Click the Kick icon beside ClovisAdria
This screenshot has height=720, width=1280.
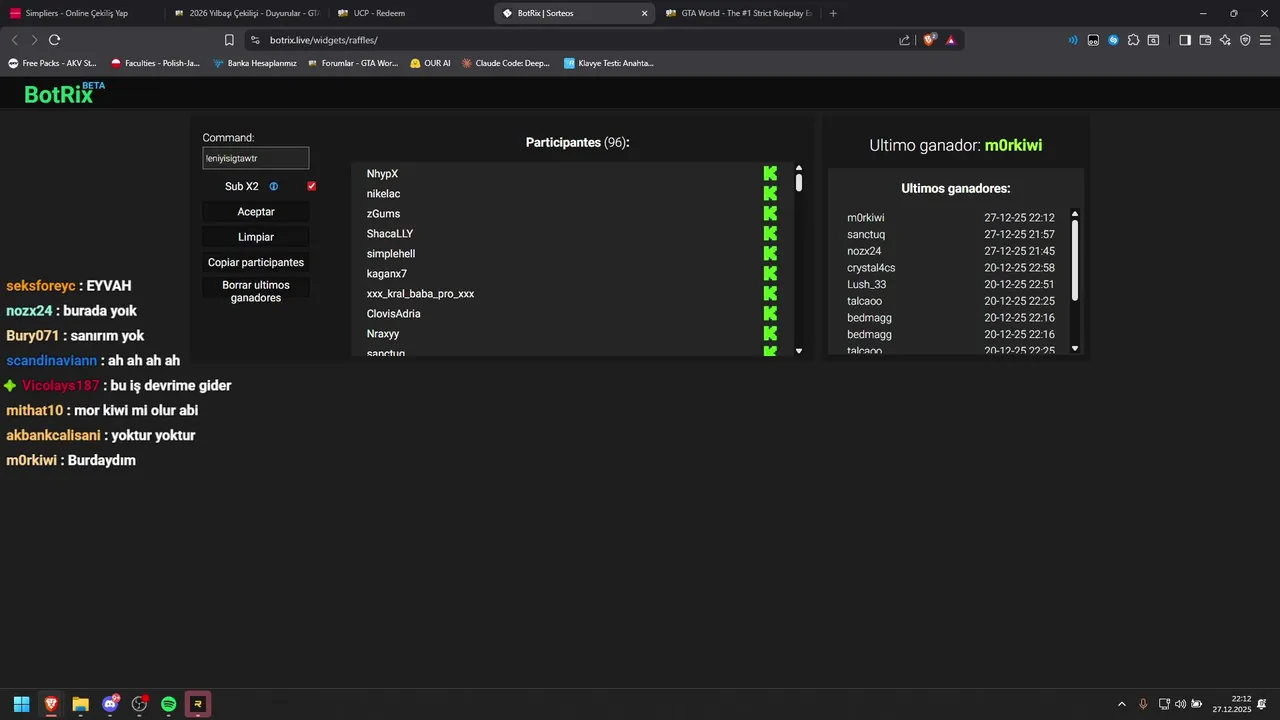coord(770,314)
